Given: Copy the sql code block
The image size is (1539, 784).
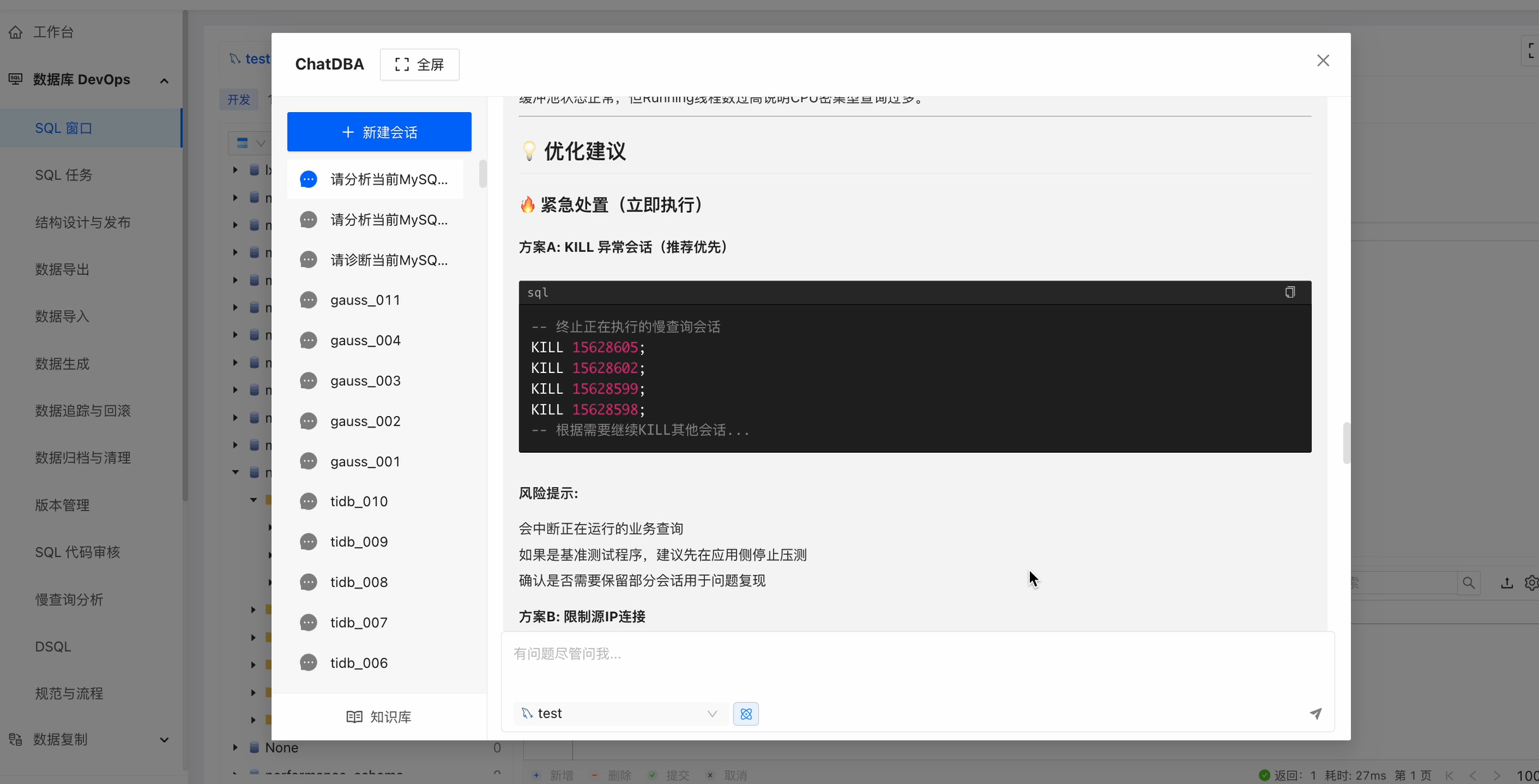Looking at the screenshot, I should coord(1289,292).
